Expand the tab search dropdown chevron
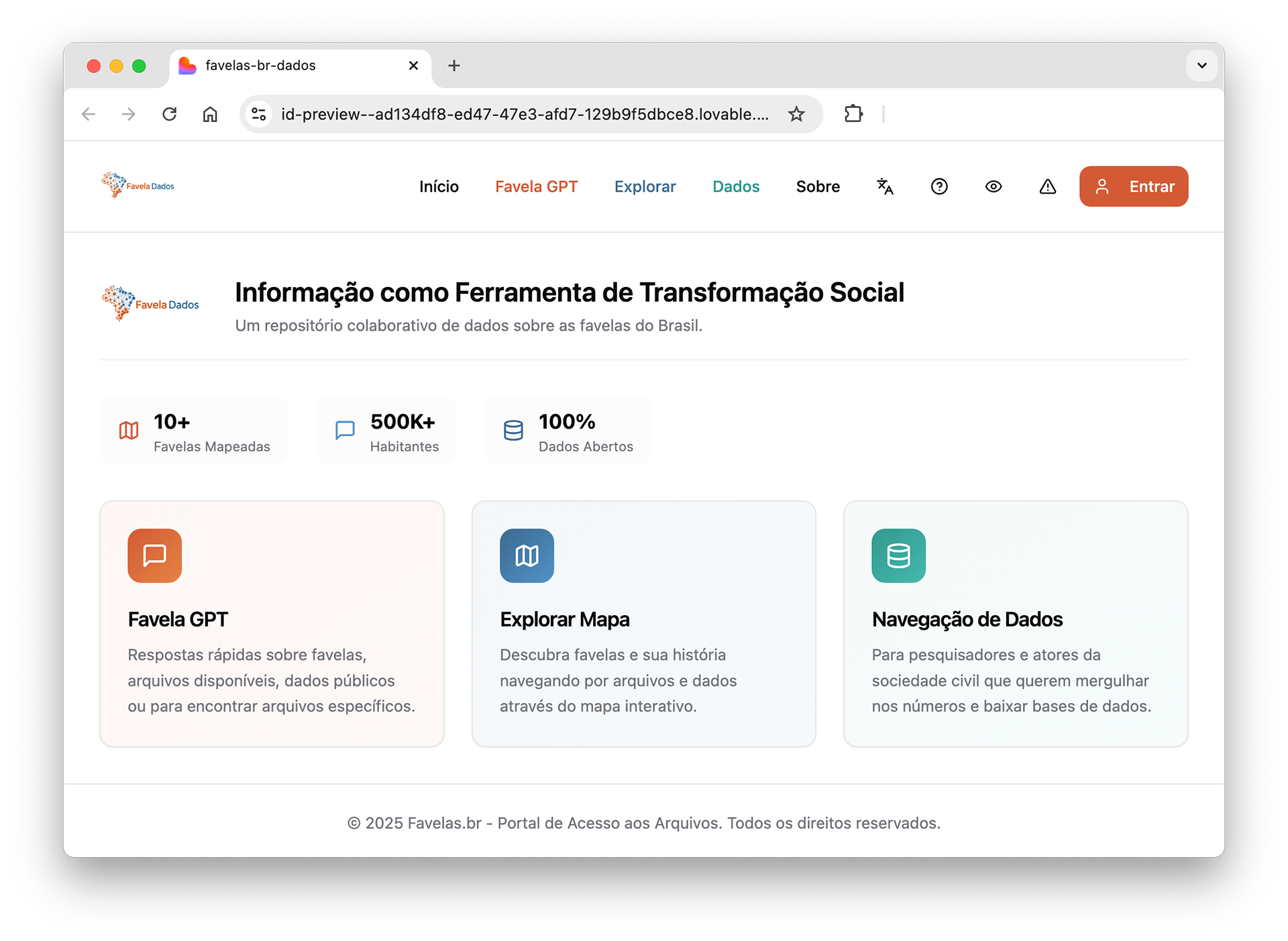 point(1201,65)
